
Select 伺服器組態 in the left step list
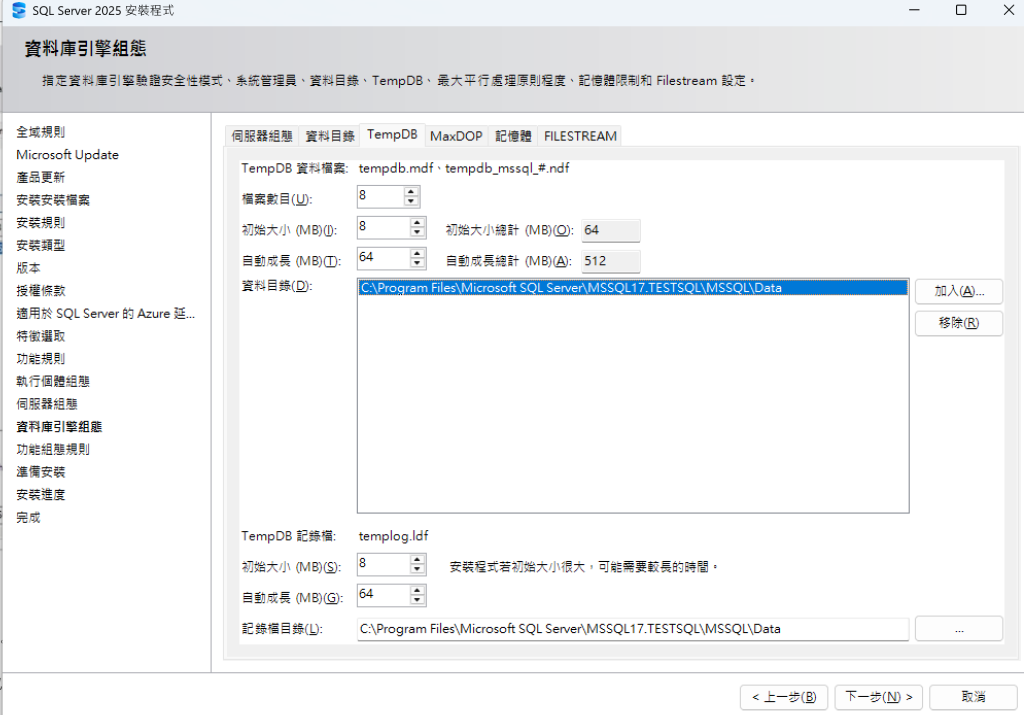tap(47, 404)
